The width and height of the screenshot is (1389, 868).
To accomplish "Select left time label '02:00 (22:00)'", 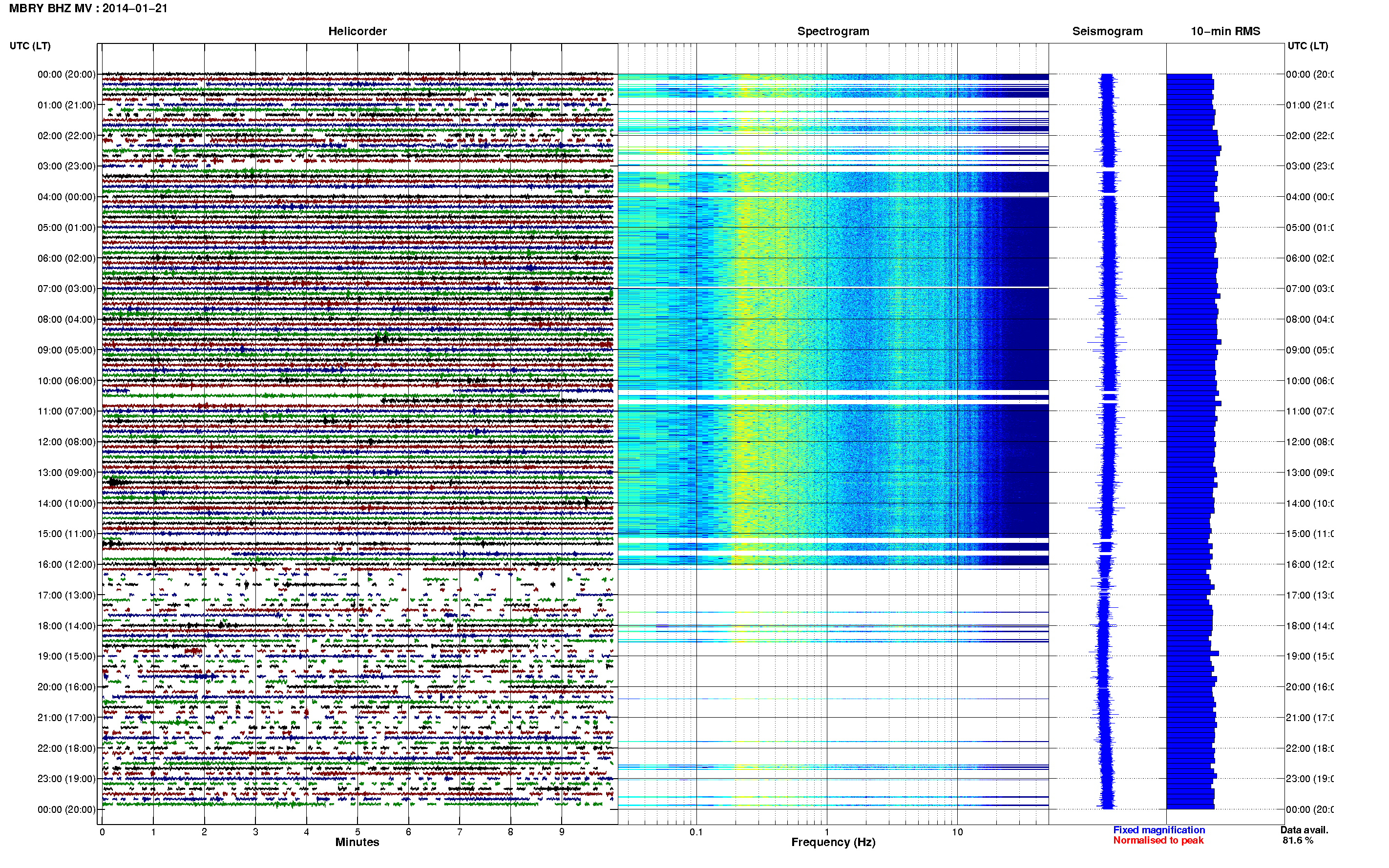I will 66,136.
